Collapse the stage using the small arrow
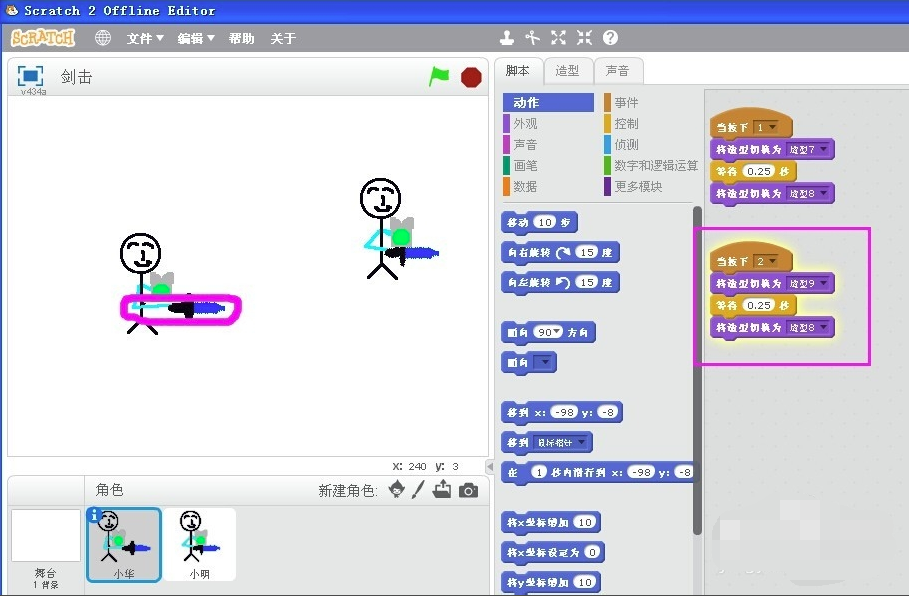909x596 pixels. click(x=490, y=466)
